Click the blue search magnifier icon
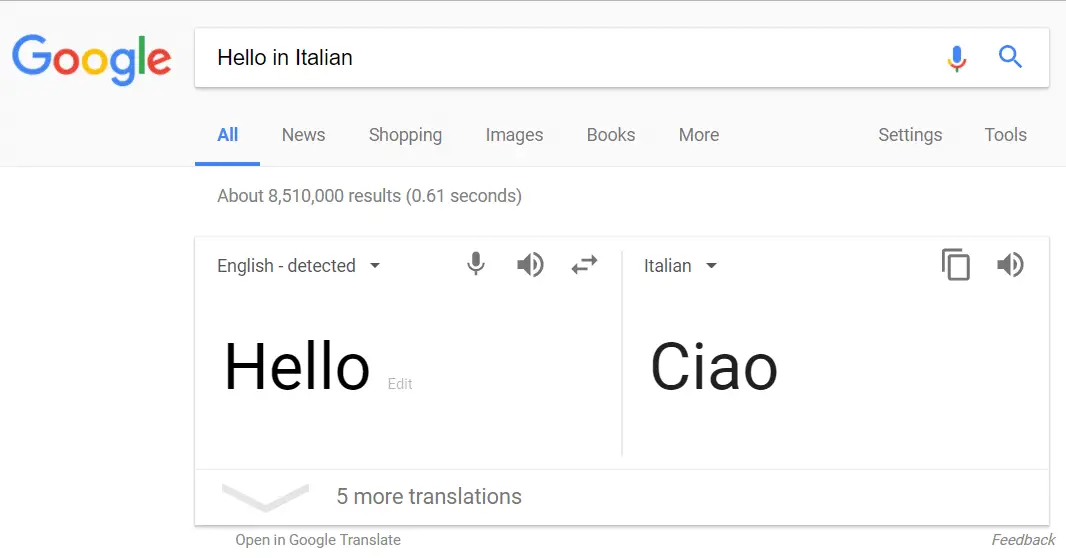Viewport: 1066px width, 558px height. [1010, 57]
